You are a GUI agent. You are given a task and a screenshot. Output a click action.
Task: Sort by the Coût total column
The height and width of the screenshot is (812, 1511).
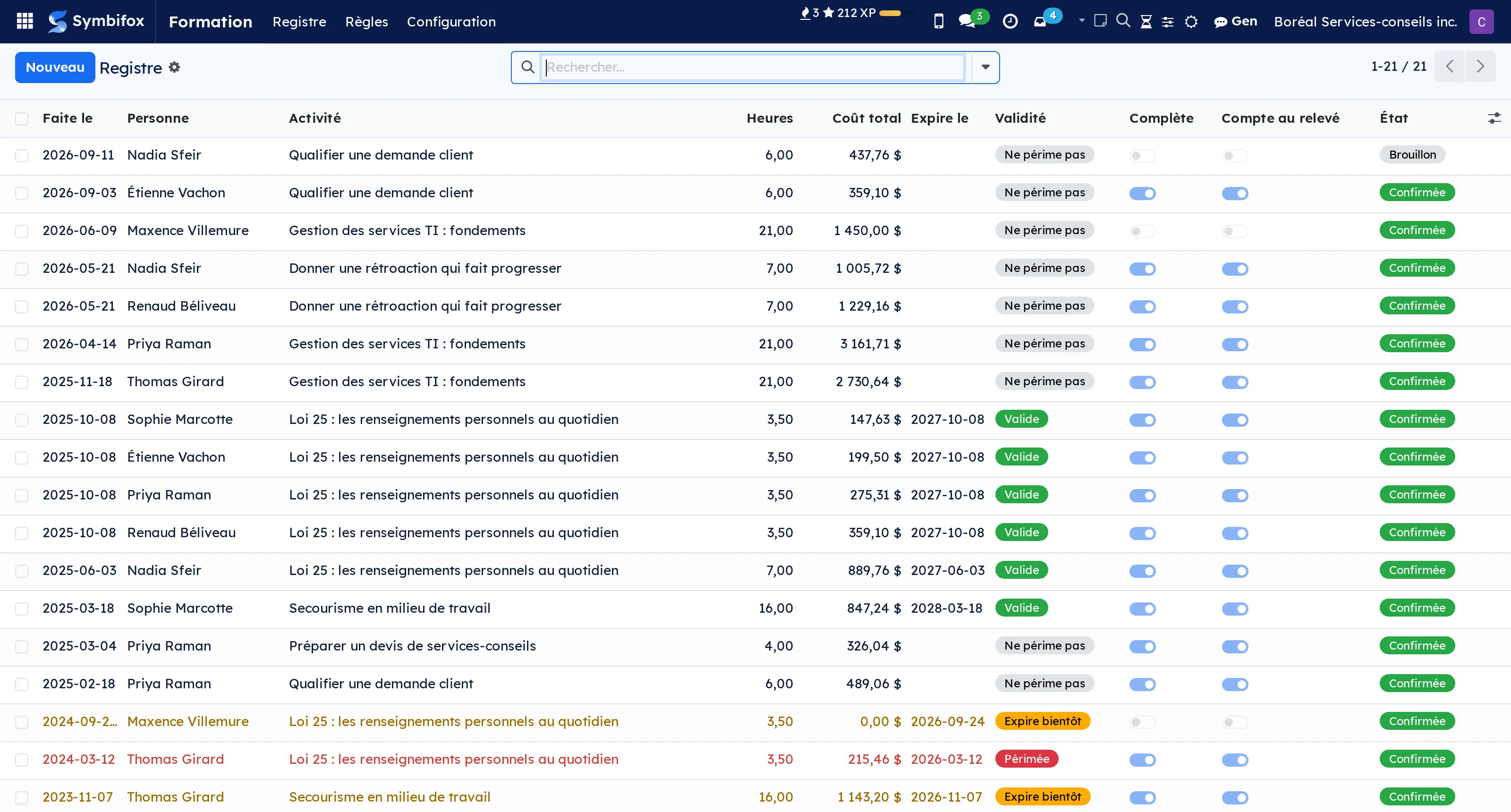(866, 118)
